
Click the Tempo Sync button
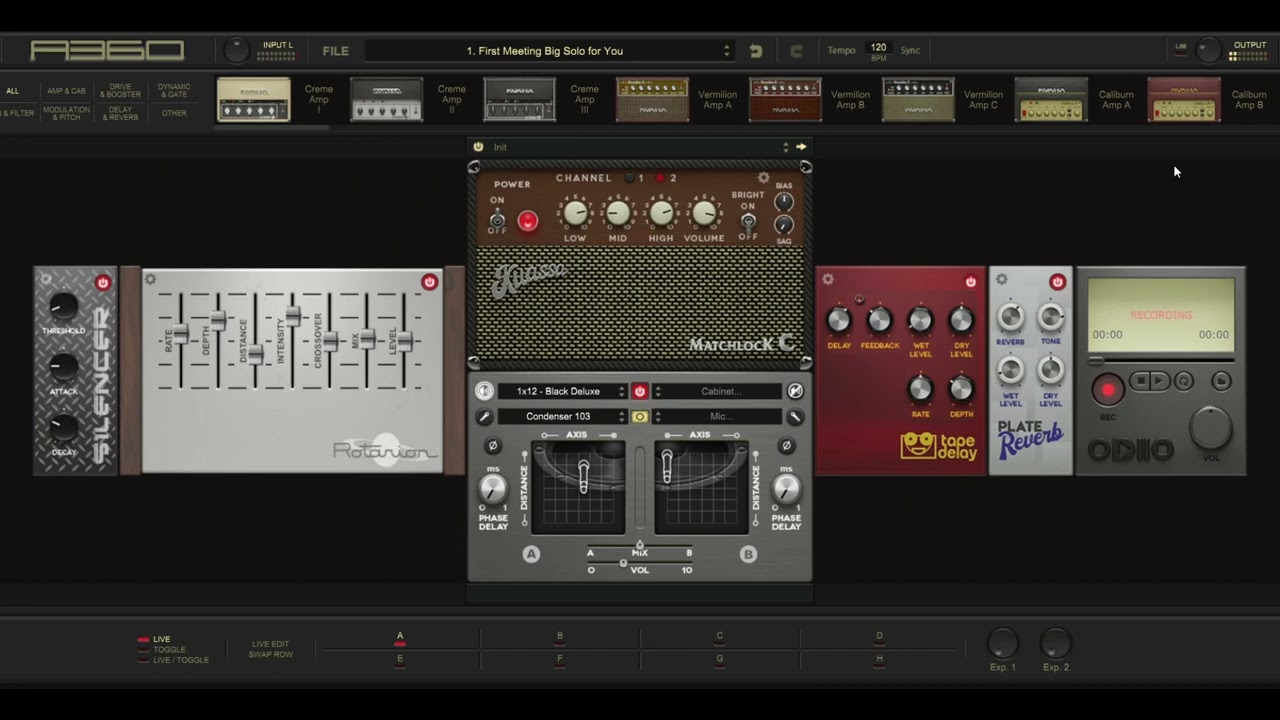910,51
